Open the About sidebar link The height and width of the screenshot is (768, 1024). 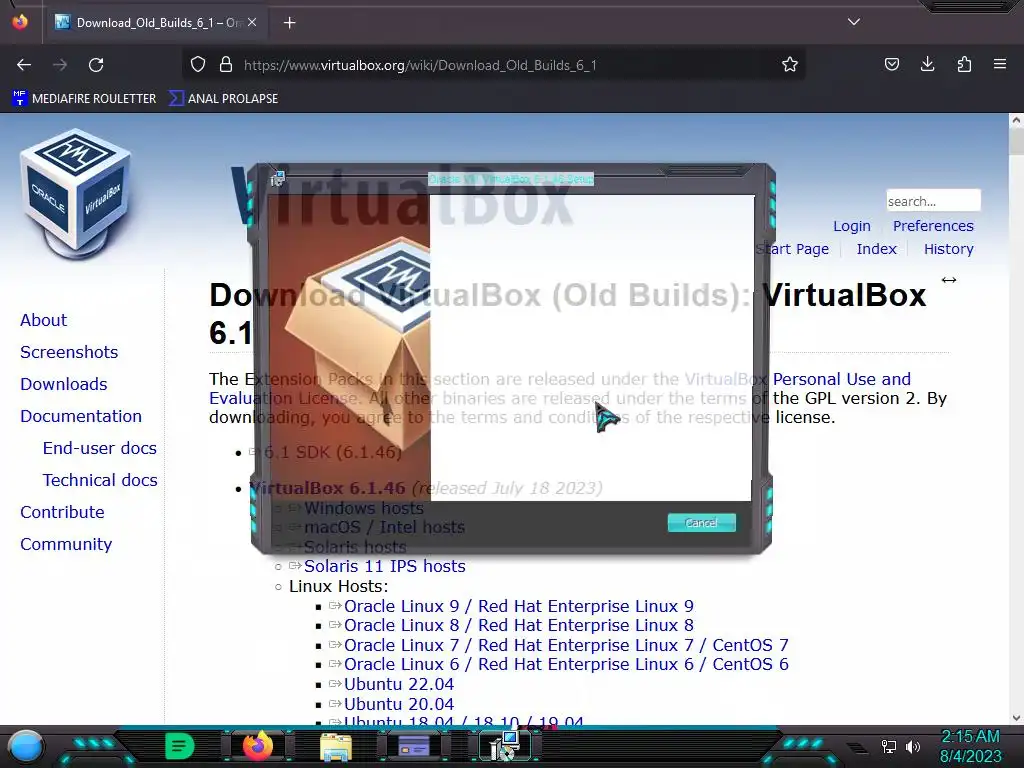tap(43, 320)
